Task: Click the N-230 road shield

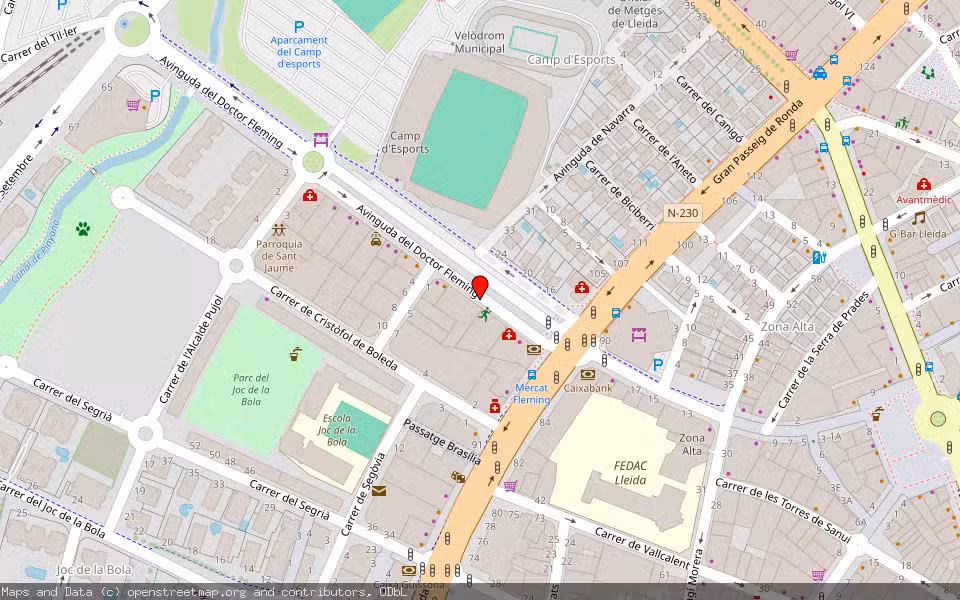Action: 682,213
